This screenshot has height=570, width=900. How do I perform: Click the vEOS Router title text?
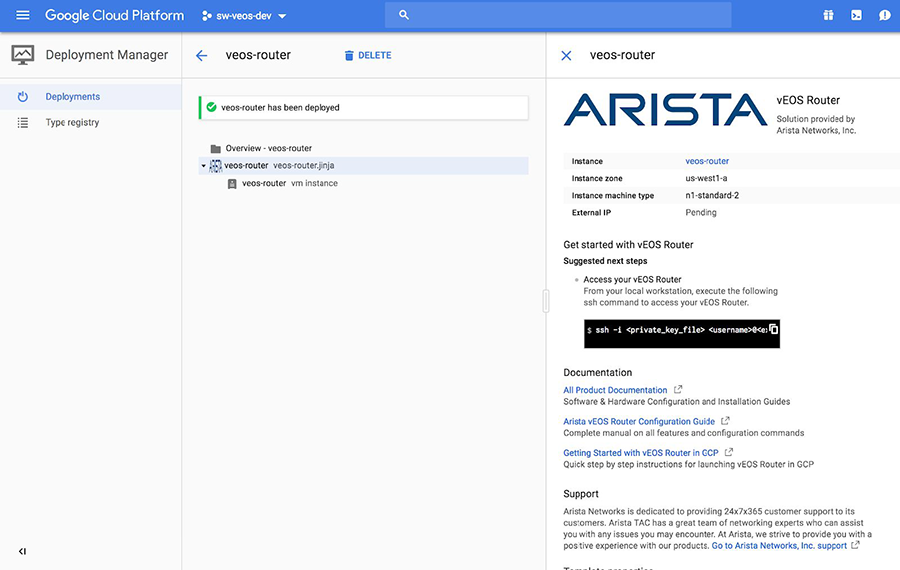coord(808,100)
